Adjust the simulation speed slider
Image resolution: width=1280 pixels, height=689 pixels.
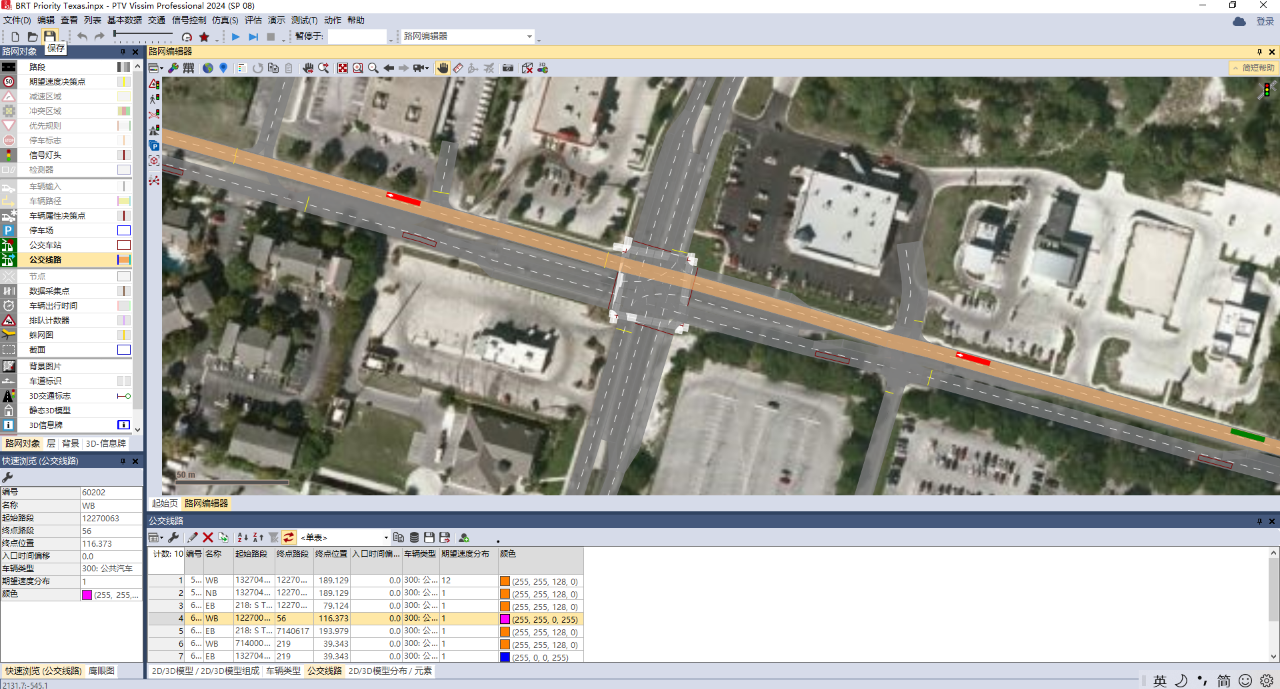144,37
